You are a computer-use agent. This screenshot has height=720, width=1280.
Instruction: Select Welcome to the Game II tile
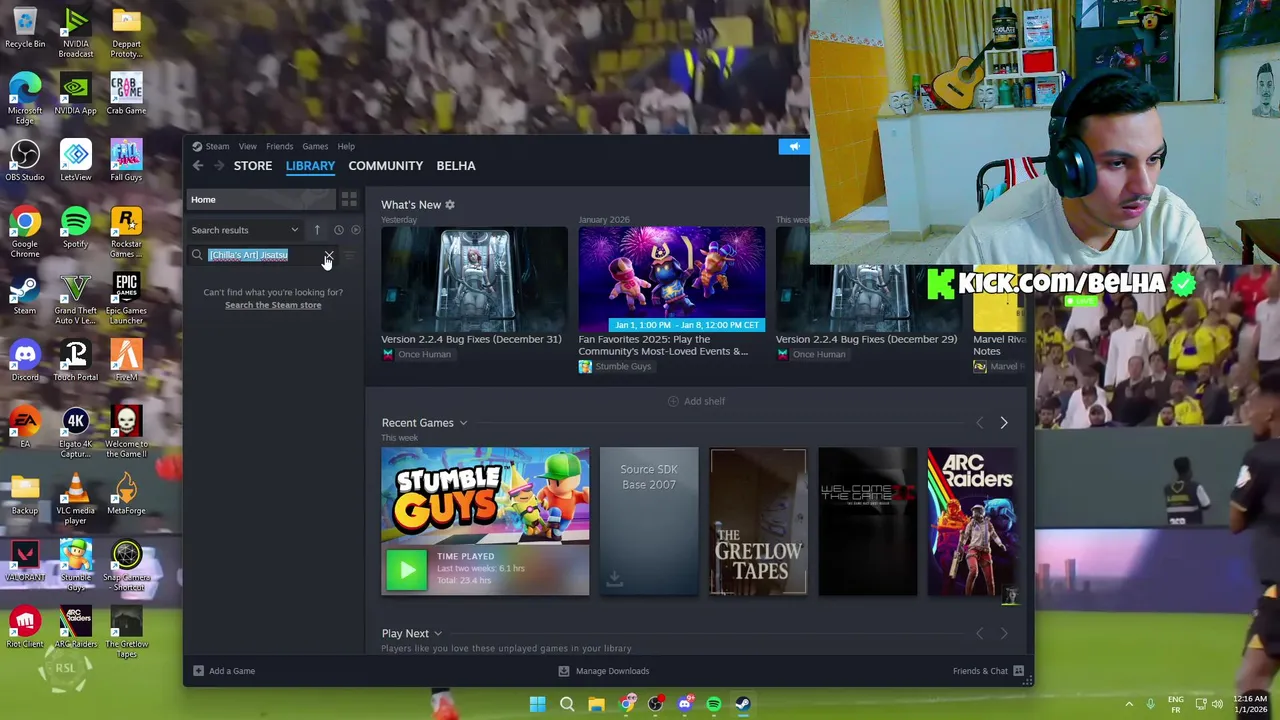[x=867, y=521]
